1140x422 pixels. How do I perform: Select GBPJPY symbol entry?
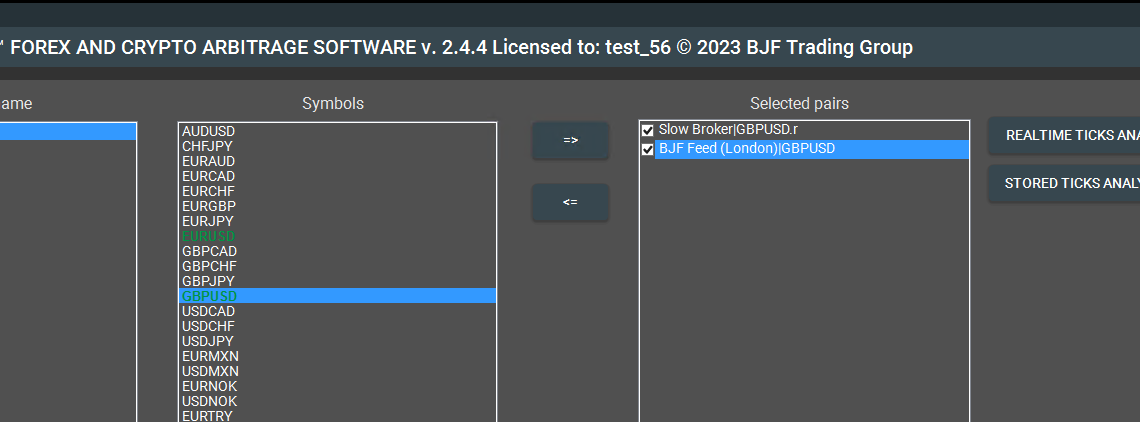tap(208, 281)
